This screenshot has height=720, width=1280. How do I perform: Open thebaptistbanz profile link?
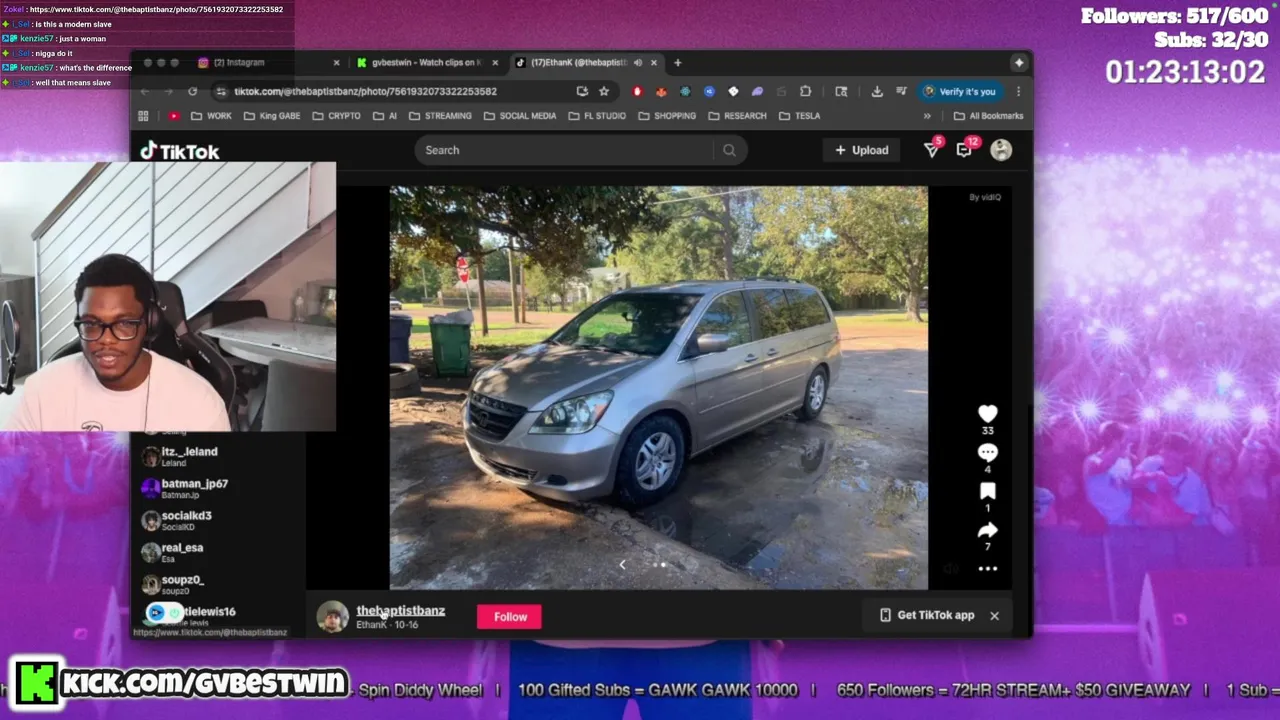click(400, 611)
